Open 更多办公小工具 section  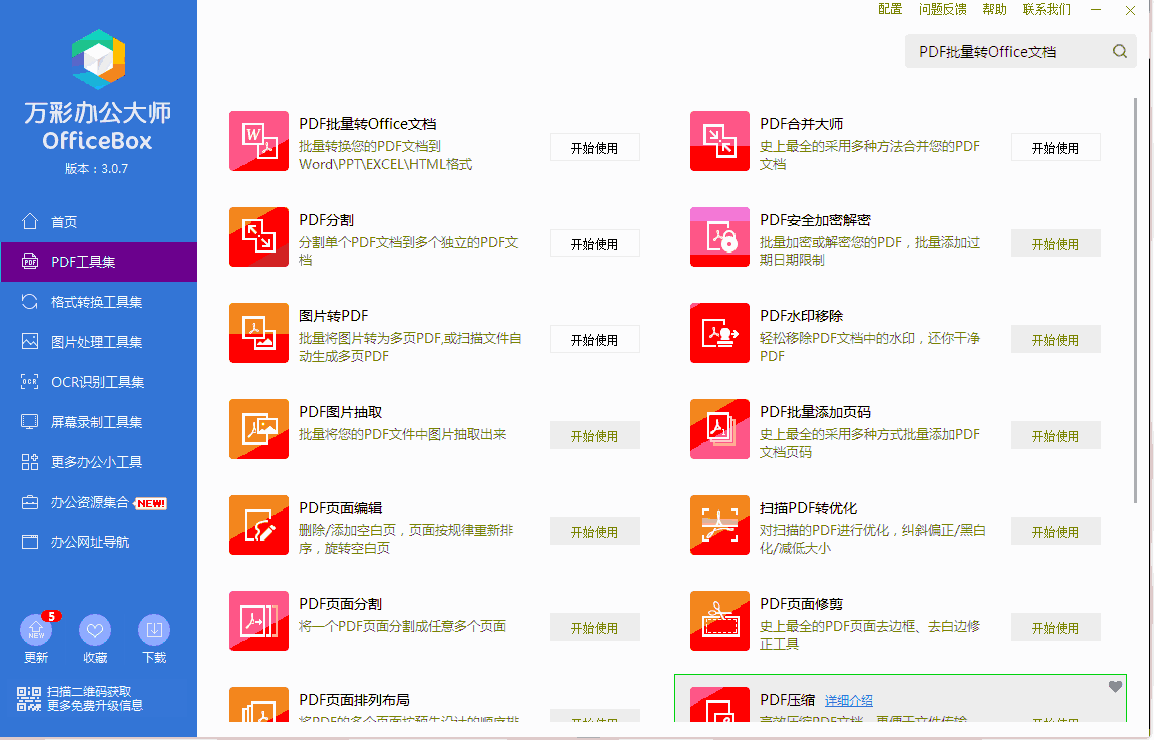99,462
